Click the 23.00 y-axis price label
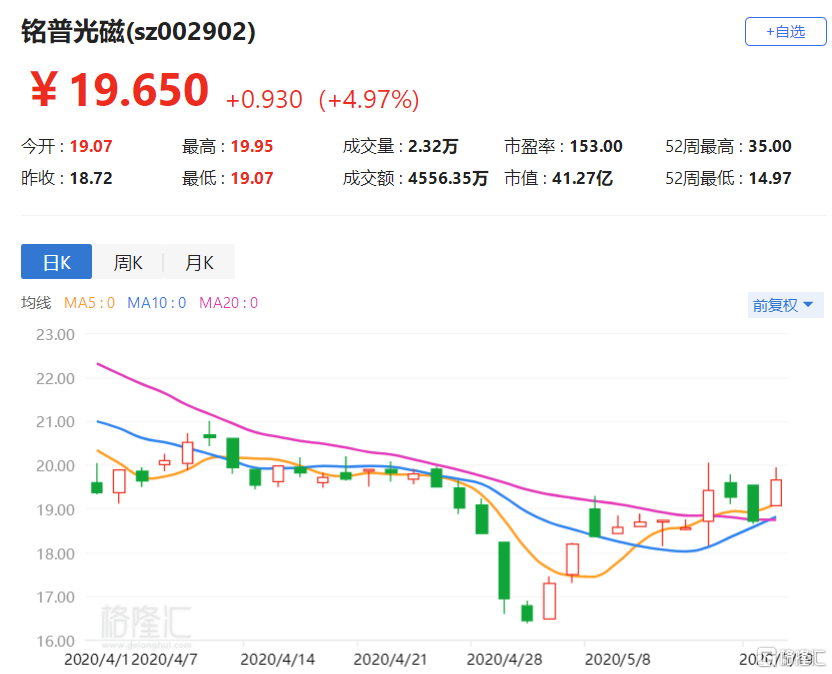This screenshot has height=674, width=832. tap(55, 335)
